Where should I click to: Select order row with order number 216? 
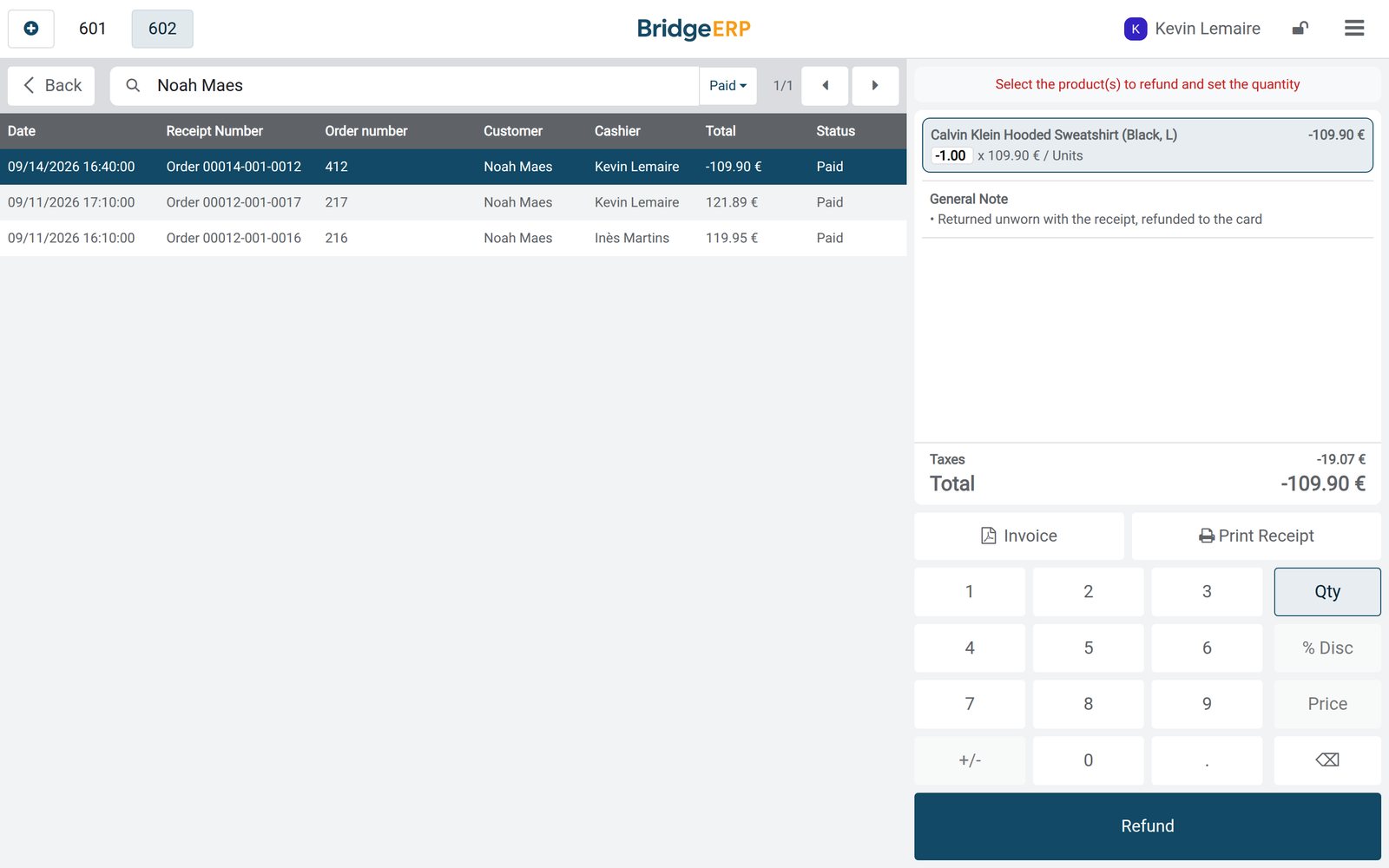pyautogui.click(x=453, y=238)
